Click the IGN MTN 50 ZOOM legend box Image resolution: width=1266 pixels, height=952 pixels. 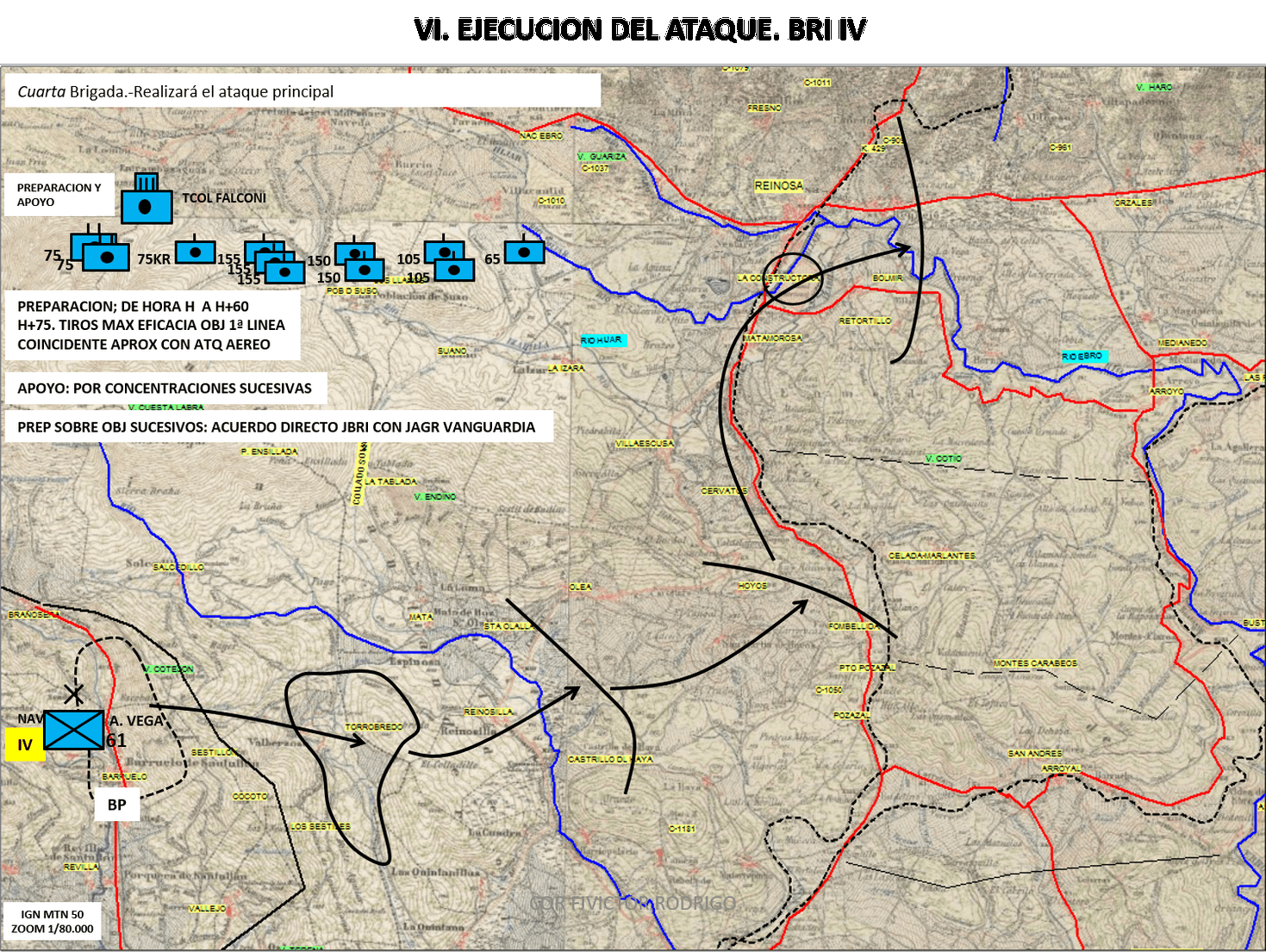pos(53,922)
